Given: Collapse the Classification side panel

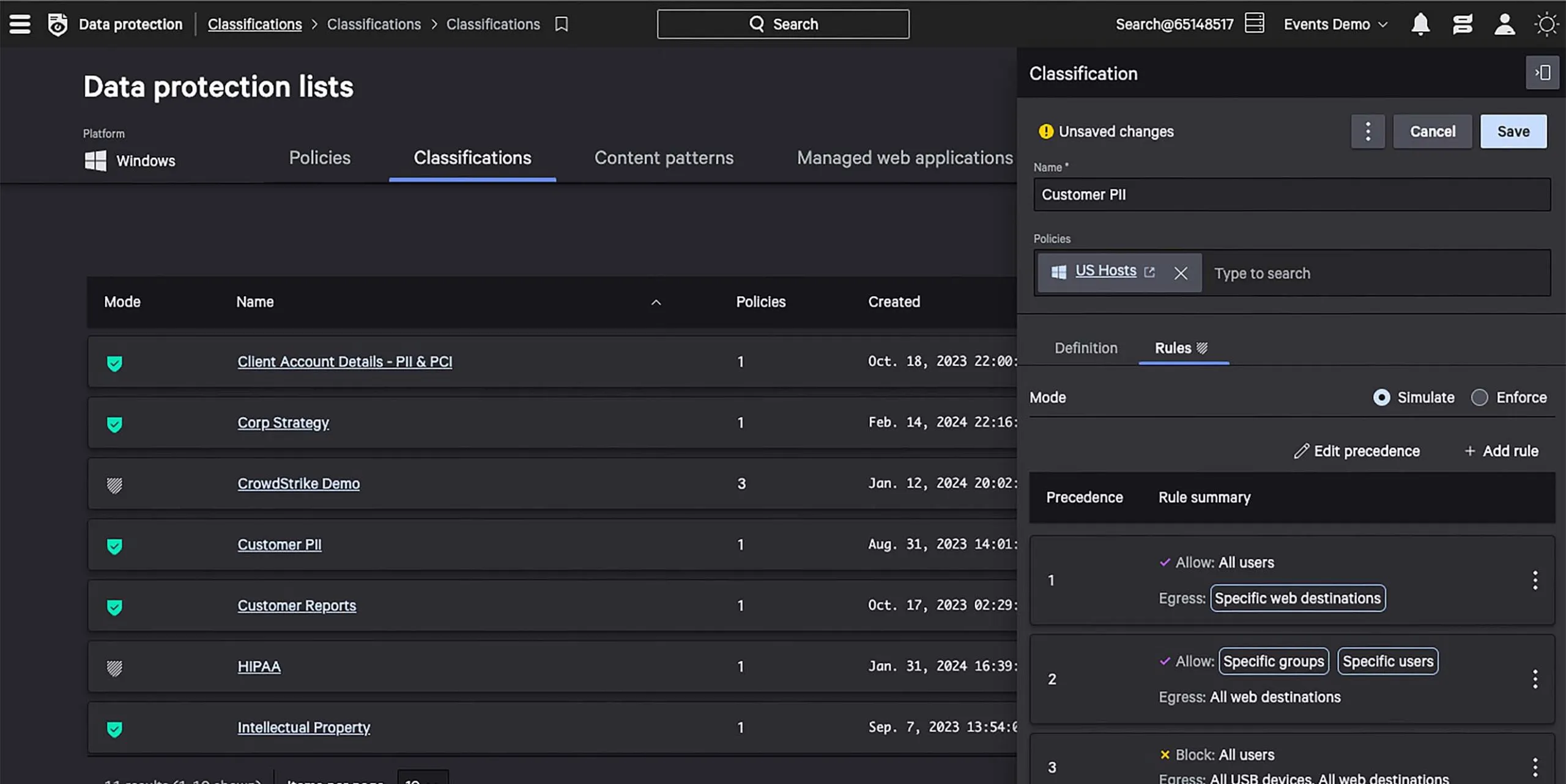Looking at the screenshot, I should pos(1542,73).
